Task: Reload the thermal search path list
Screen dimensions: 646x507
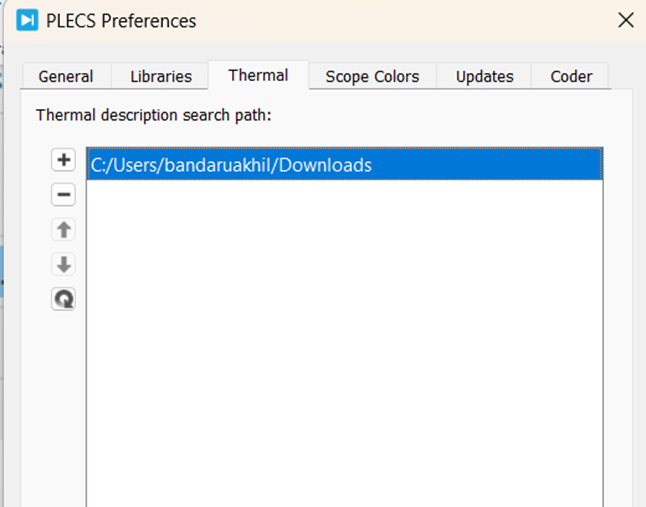Action: [64, 299]
